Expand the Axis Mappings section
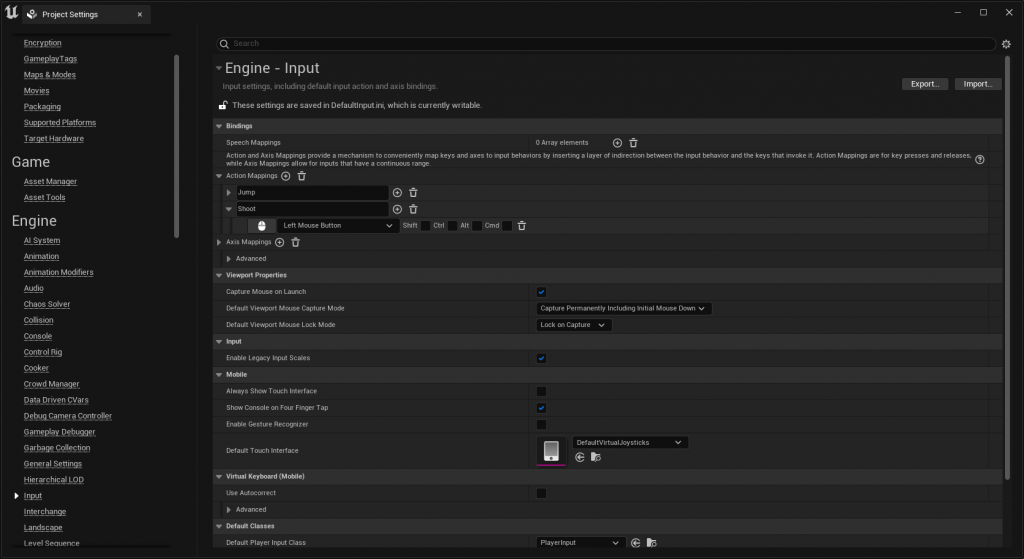The width and height of the screenshot is (1024, 559). [x=219, y=242]
